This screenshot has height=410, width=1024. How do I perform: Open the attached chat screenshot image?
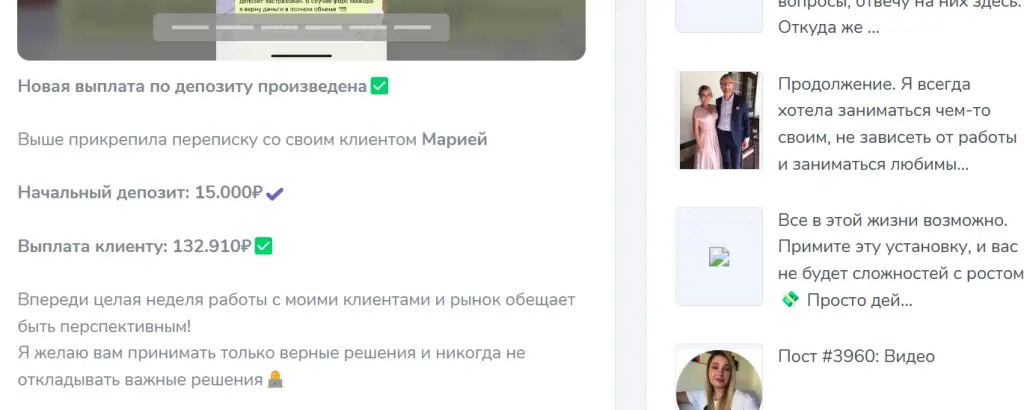(x=301, y=30)
